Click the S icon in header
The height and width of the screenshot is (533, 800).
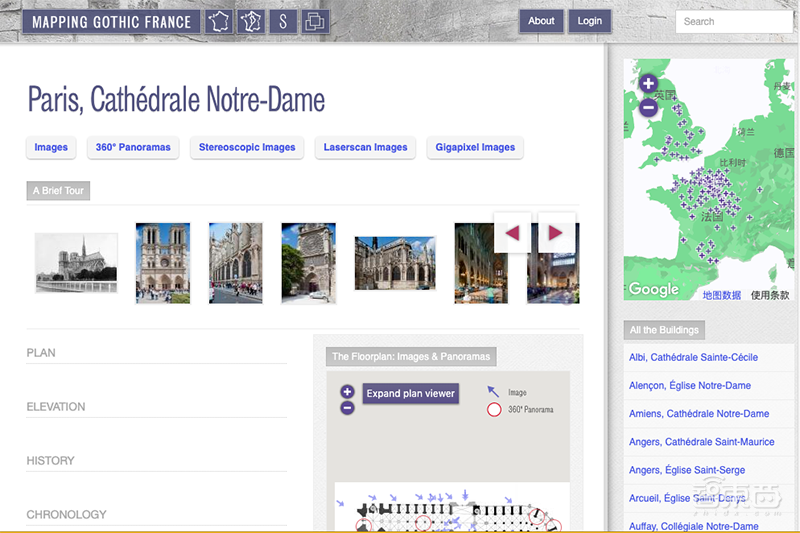(x=283, y=21)
